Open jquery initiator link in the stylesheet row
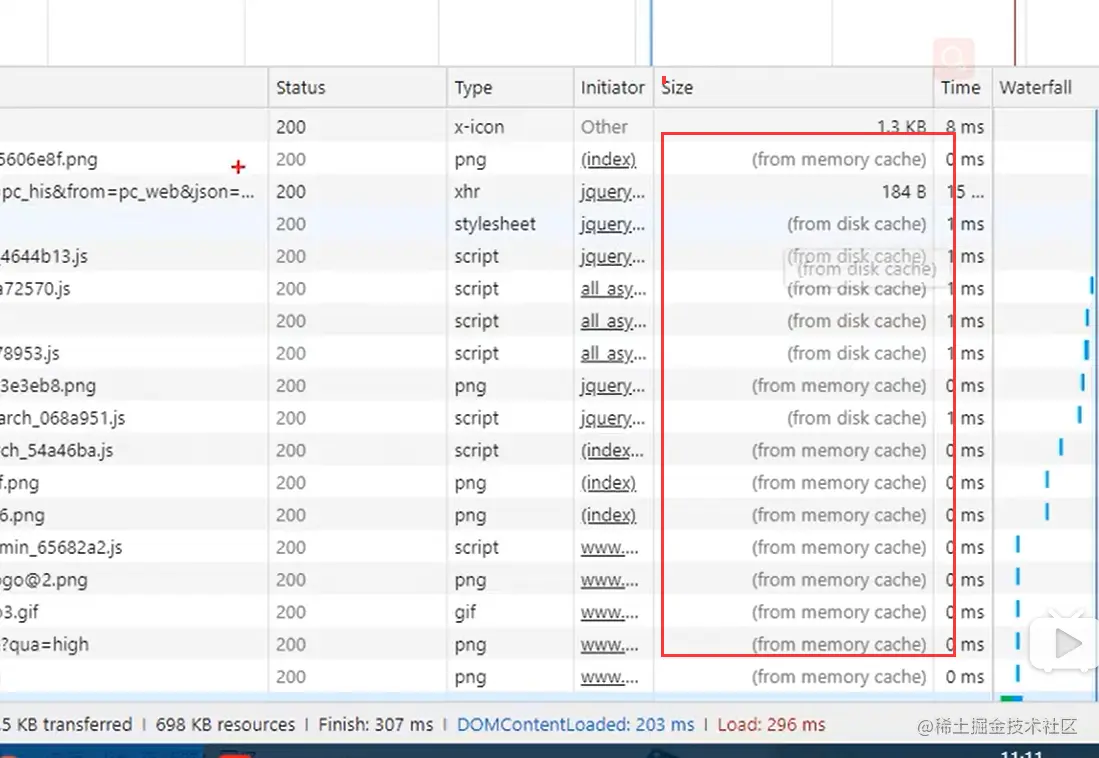Screen dimensions: 1099x758 pyautogui.click(x=613, y=224)
